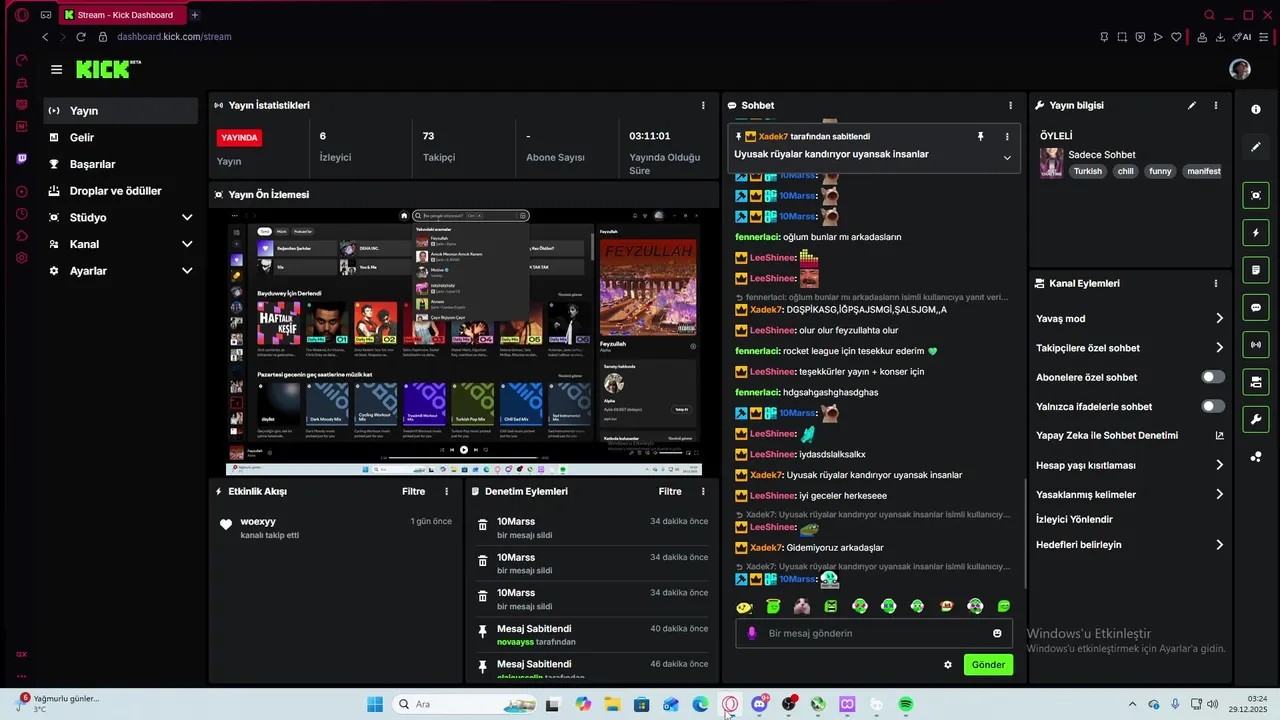Open Spotify from the Windows taskbar
The height and width of the screenshot is (720, 1280).
coord(906,704)
